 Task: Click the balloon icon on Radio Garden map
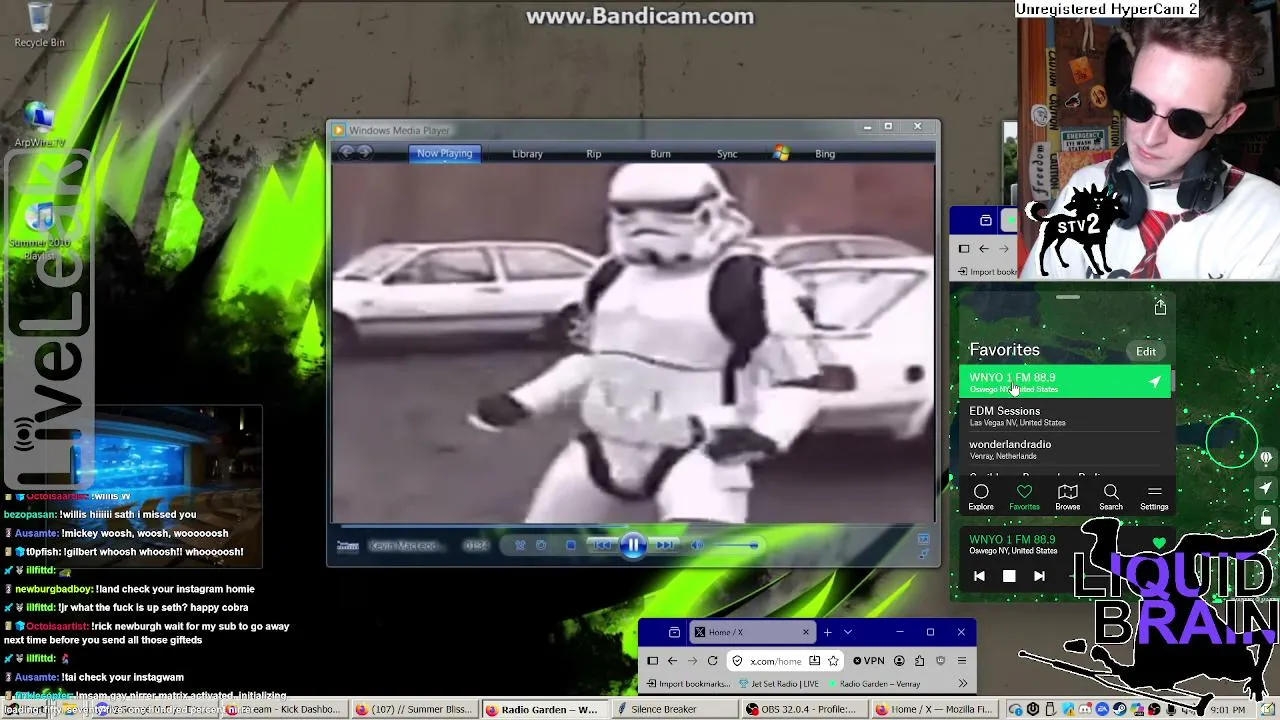point(1266,459)
